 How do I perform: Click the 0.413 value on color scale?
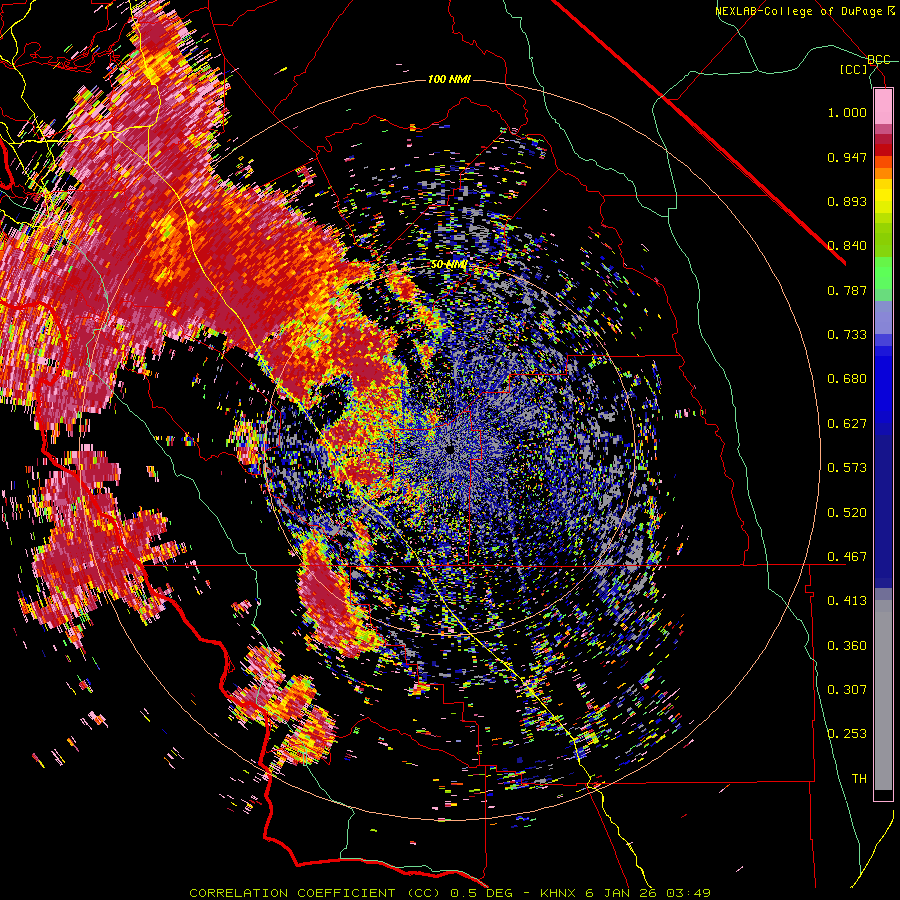click(x=847, y=601)
